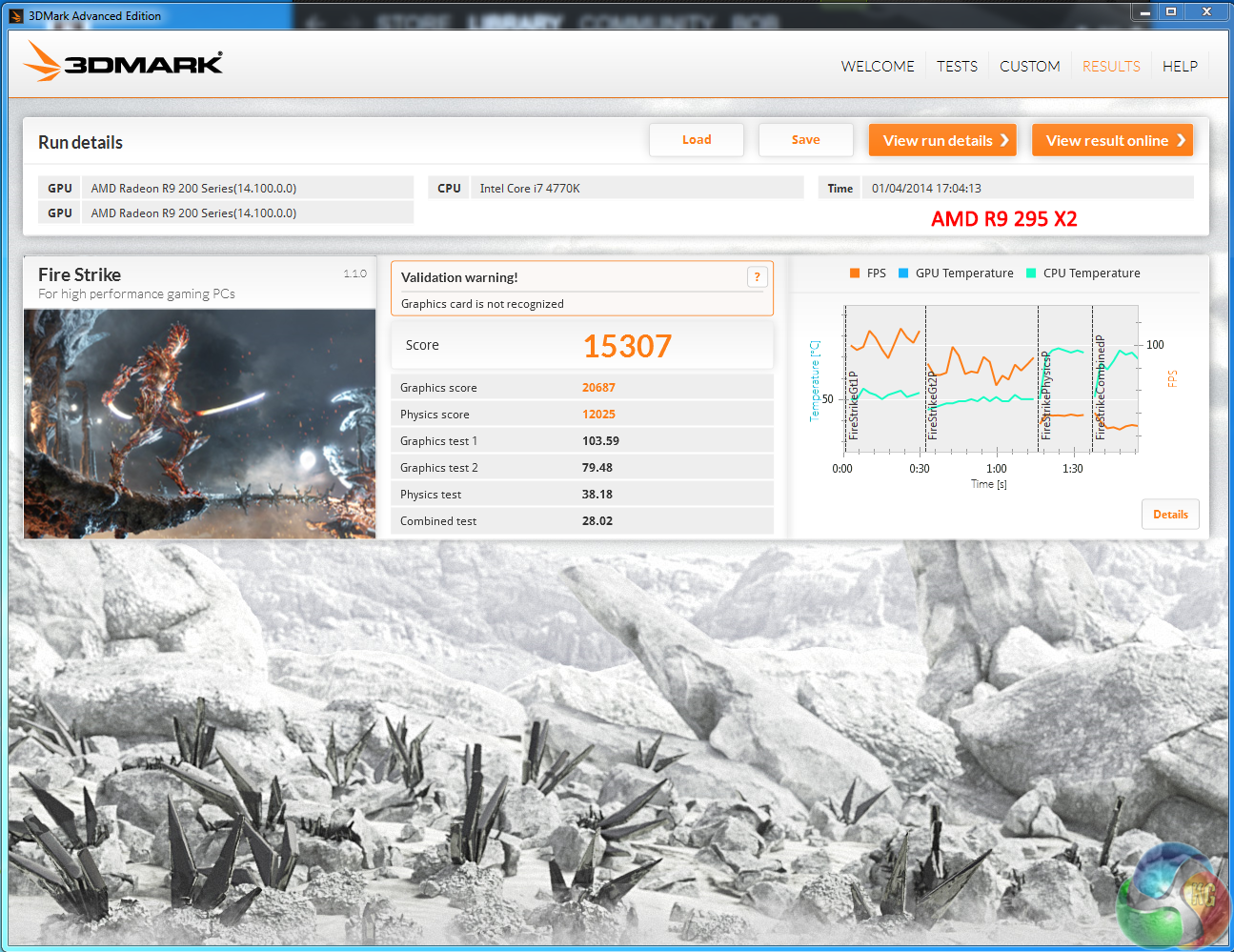Close the 3DMark window
The image size is (1234, 952).
[x=1207, y=11]
